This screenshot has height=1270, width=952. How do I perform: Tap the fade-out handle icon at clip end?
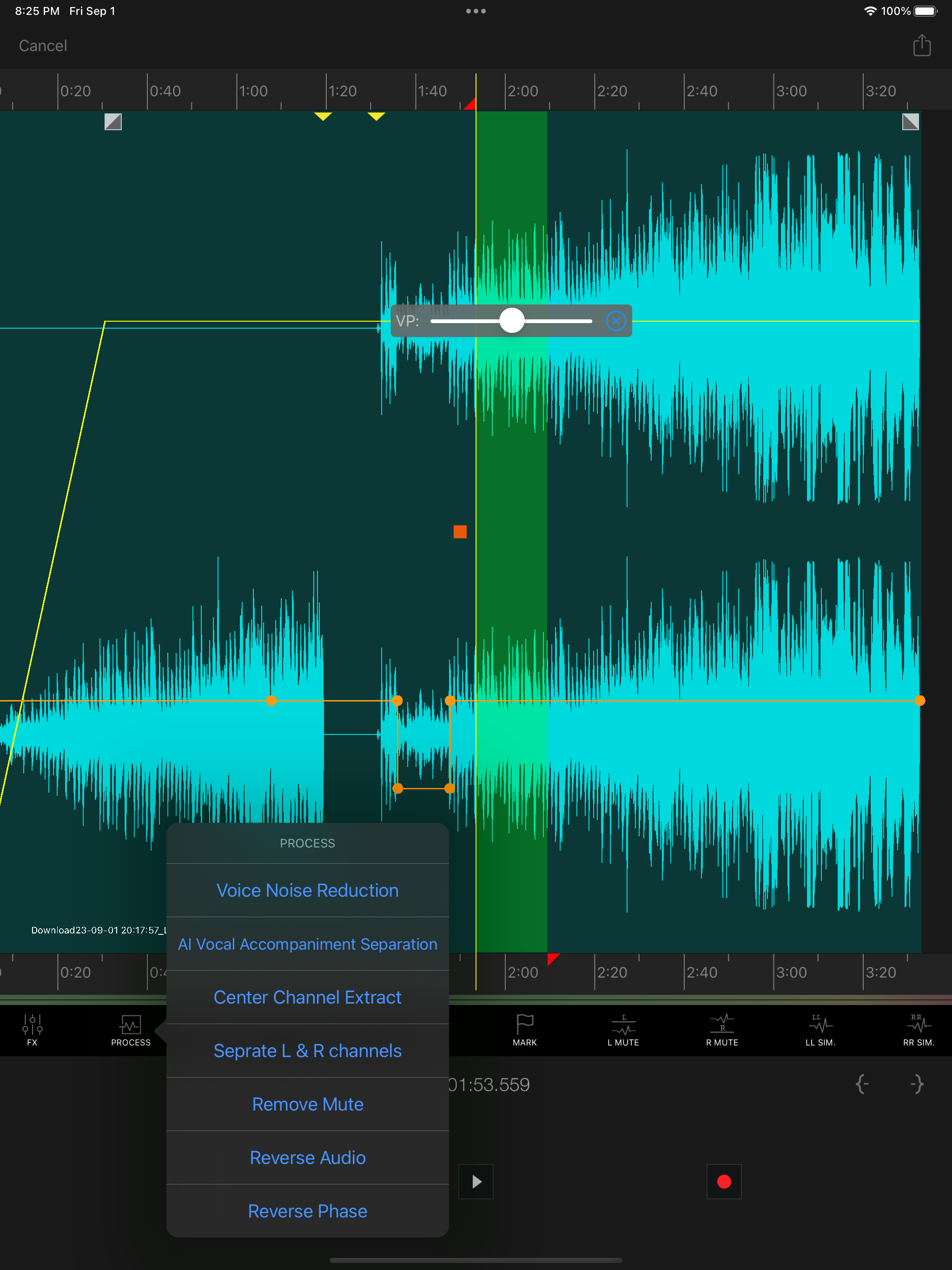910,122
